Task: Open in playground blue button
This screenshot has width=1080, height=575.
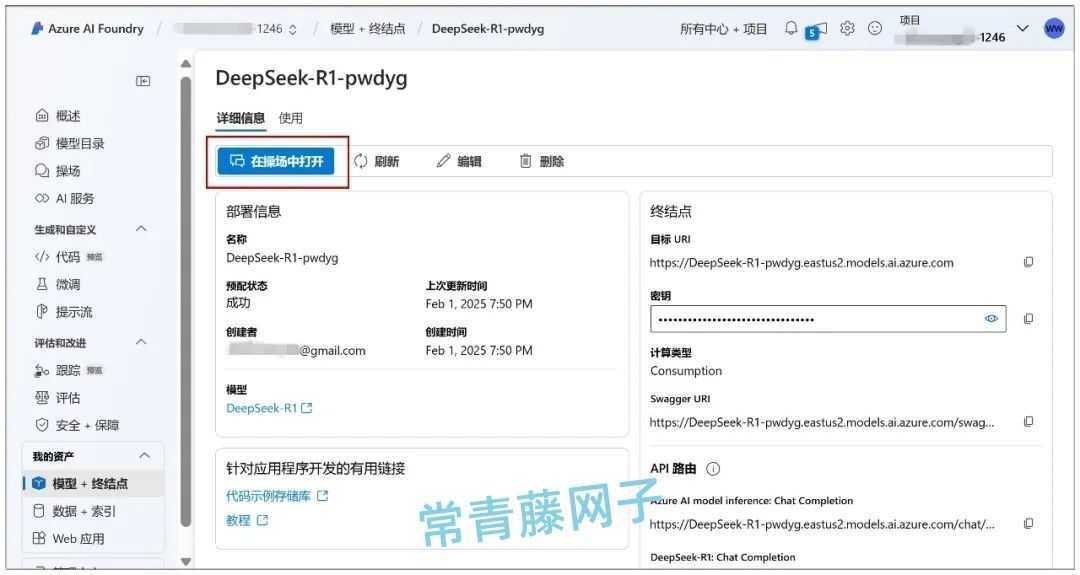Action: (x=276, y=161)
